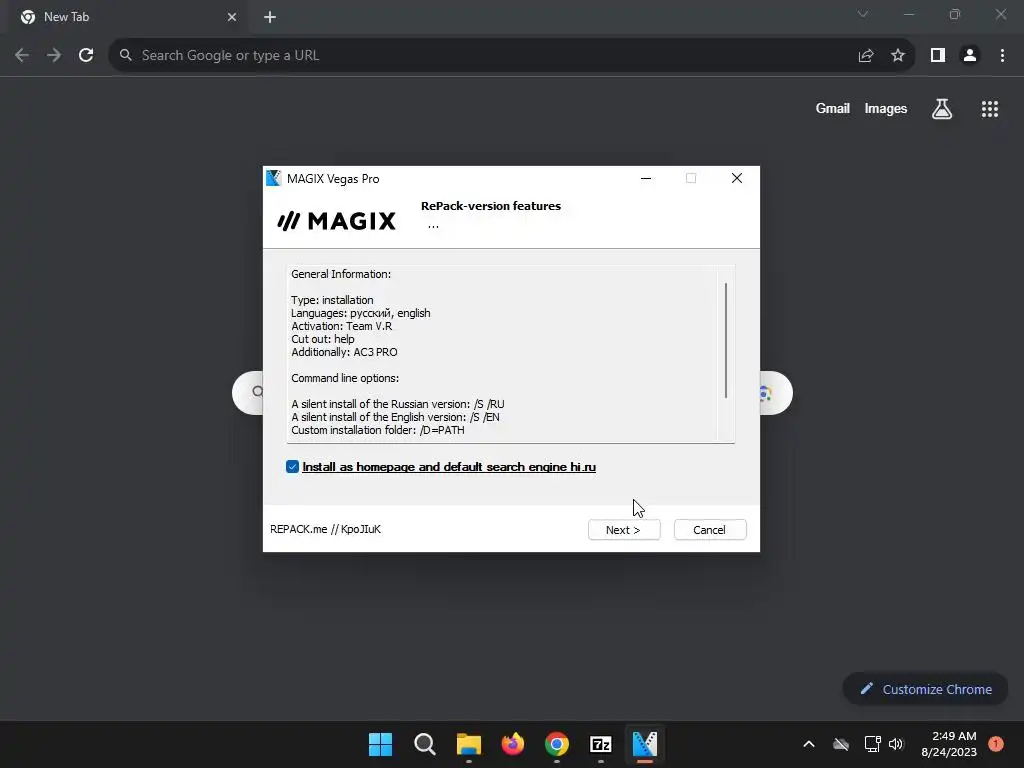The width and height of the screenshot is (1024, 768).
Task: Click the 'General Information:' text line
Action: pos(341,274)
